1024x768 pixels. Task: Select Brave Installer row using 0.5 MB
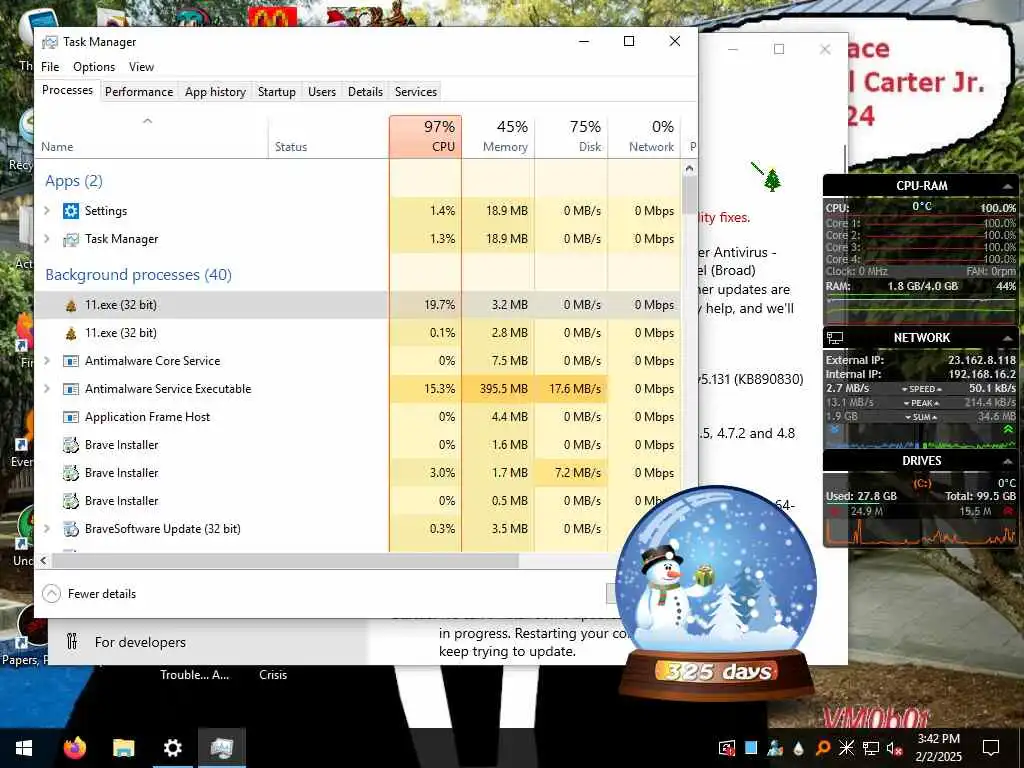tap(357, 502)
